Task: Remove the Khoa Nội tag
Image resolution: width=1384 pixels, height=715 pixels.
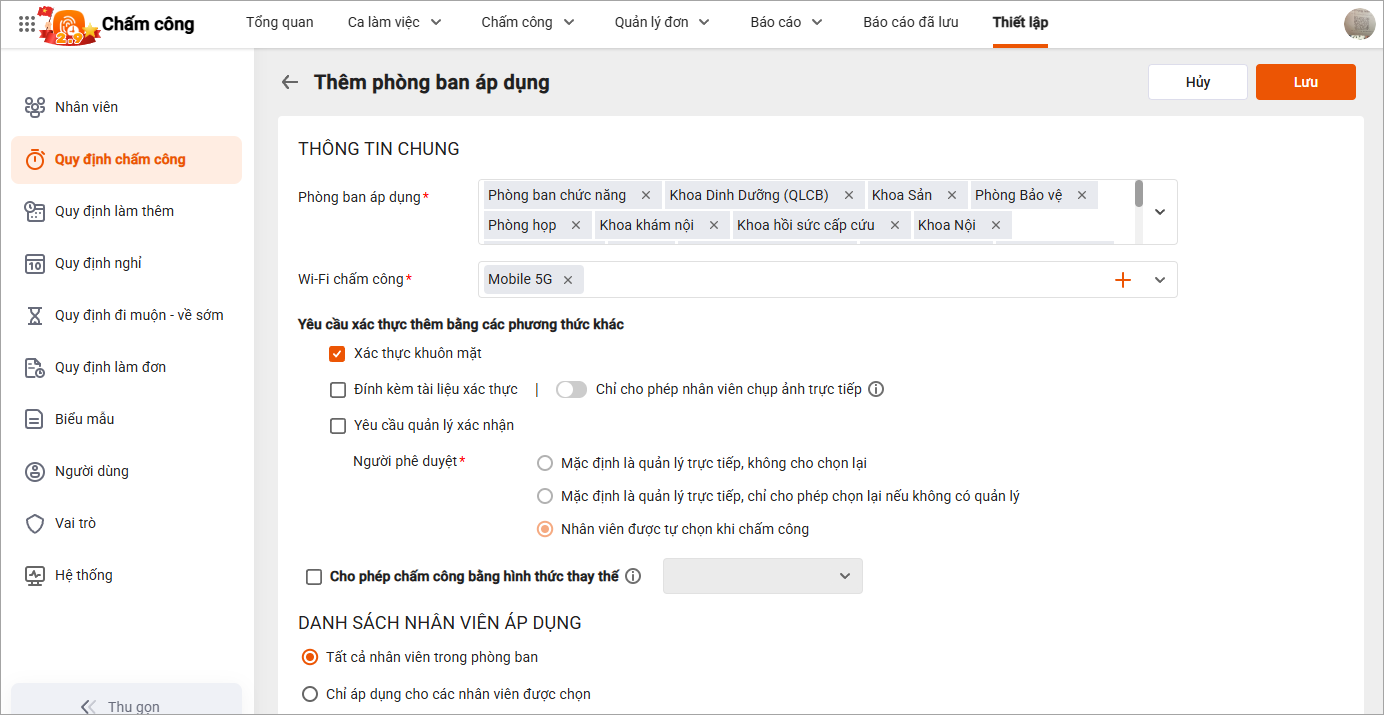Action: point(996,225)
